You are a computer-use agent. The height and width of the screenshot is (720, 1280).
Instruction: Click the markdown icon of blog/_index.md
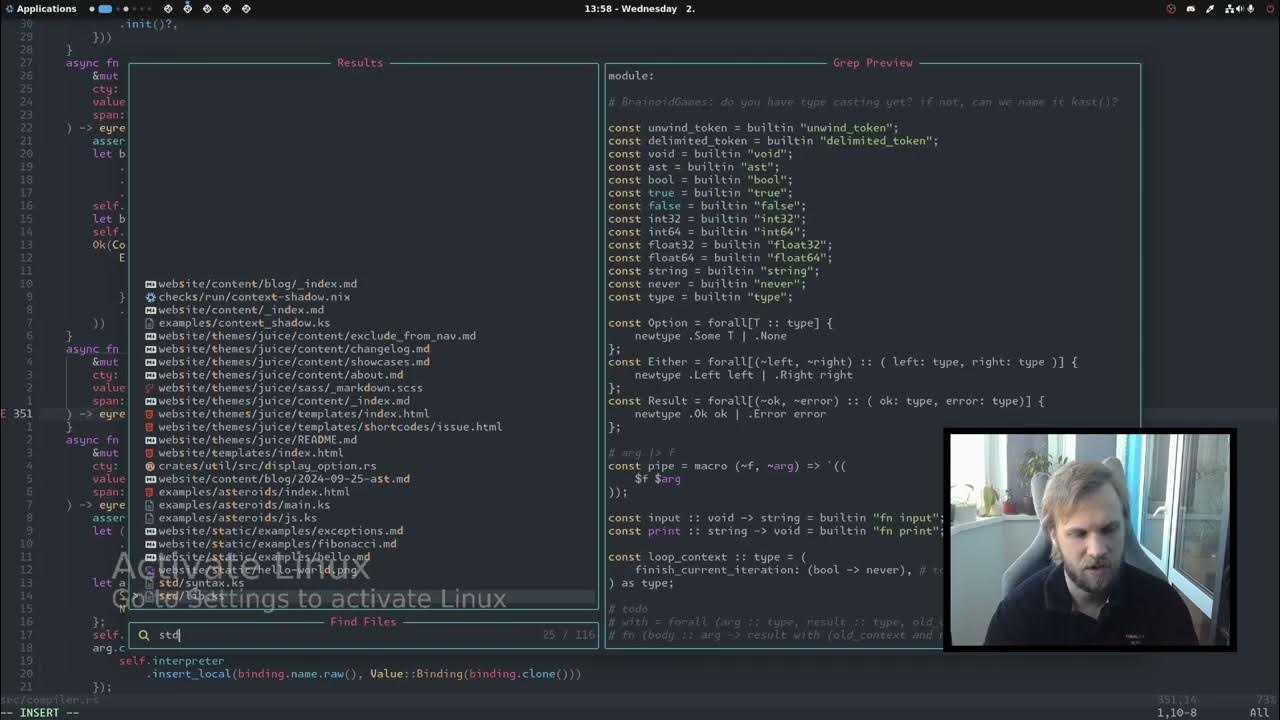point(150,284)
